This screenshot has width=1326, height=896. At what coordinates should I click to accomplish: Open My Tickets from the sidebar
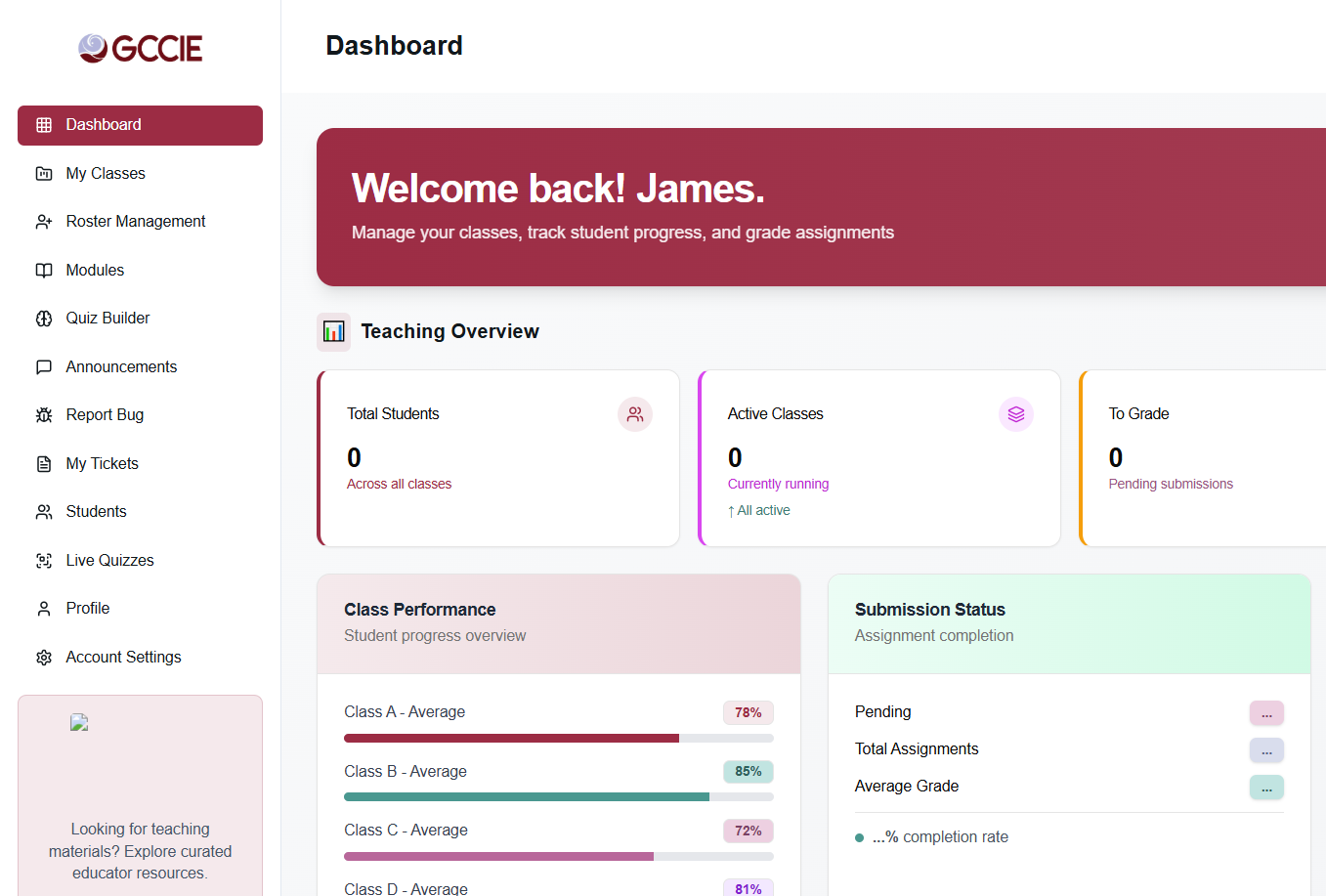[x=100, y=463]
